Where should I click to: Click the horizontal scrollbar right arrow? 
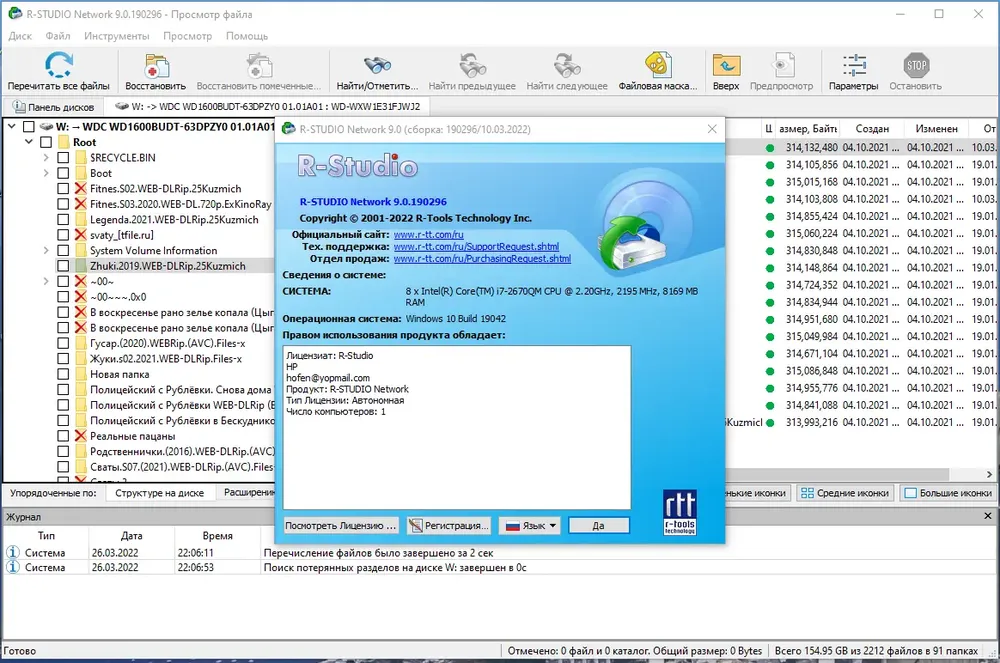click(989, 474)
